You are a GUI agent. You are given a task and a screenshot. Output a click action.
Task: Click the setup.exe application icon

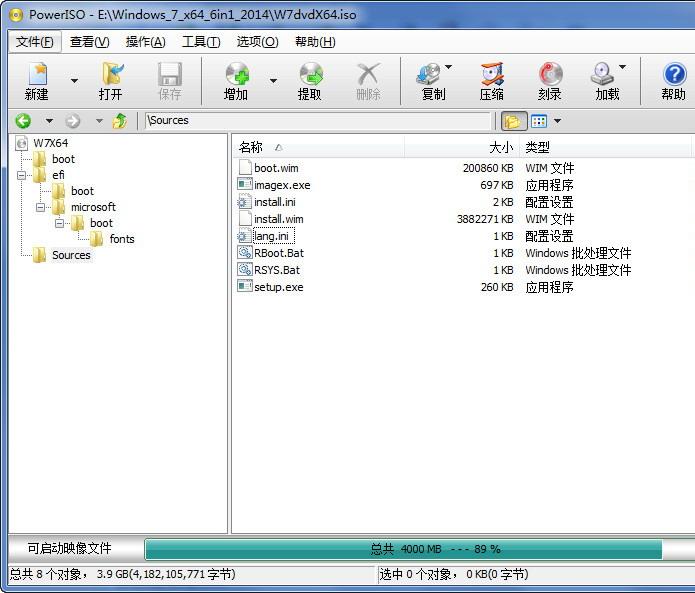point(245,286)
